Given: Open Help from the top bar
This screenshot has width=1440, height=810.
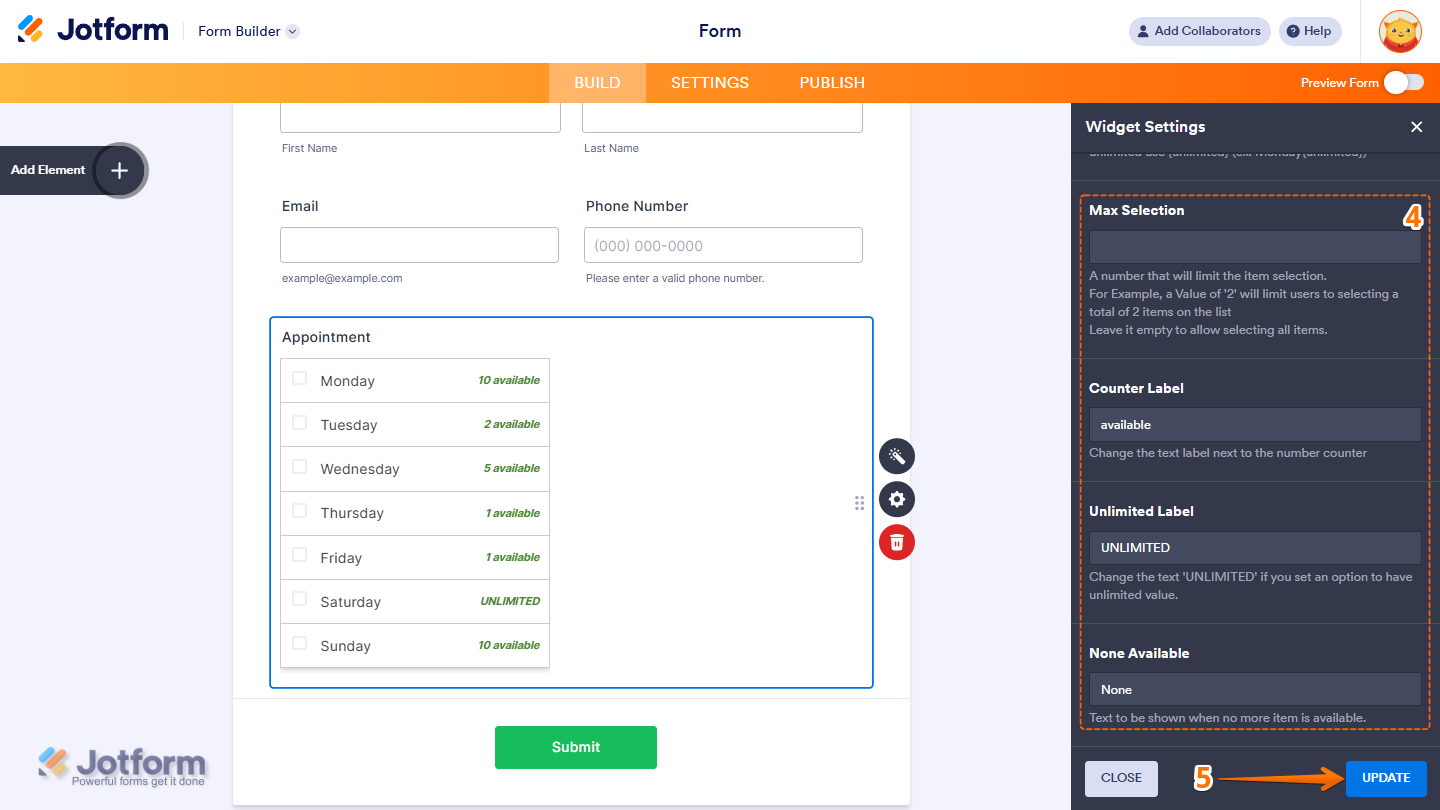Looking at the screenshot, I should click(1309, 31).
